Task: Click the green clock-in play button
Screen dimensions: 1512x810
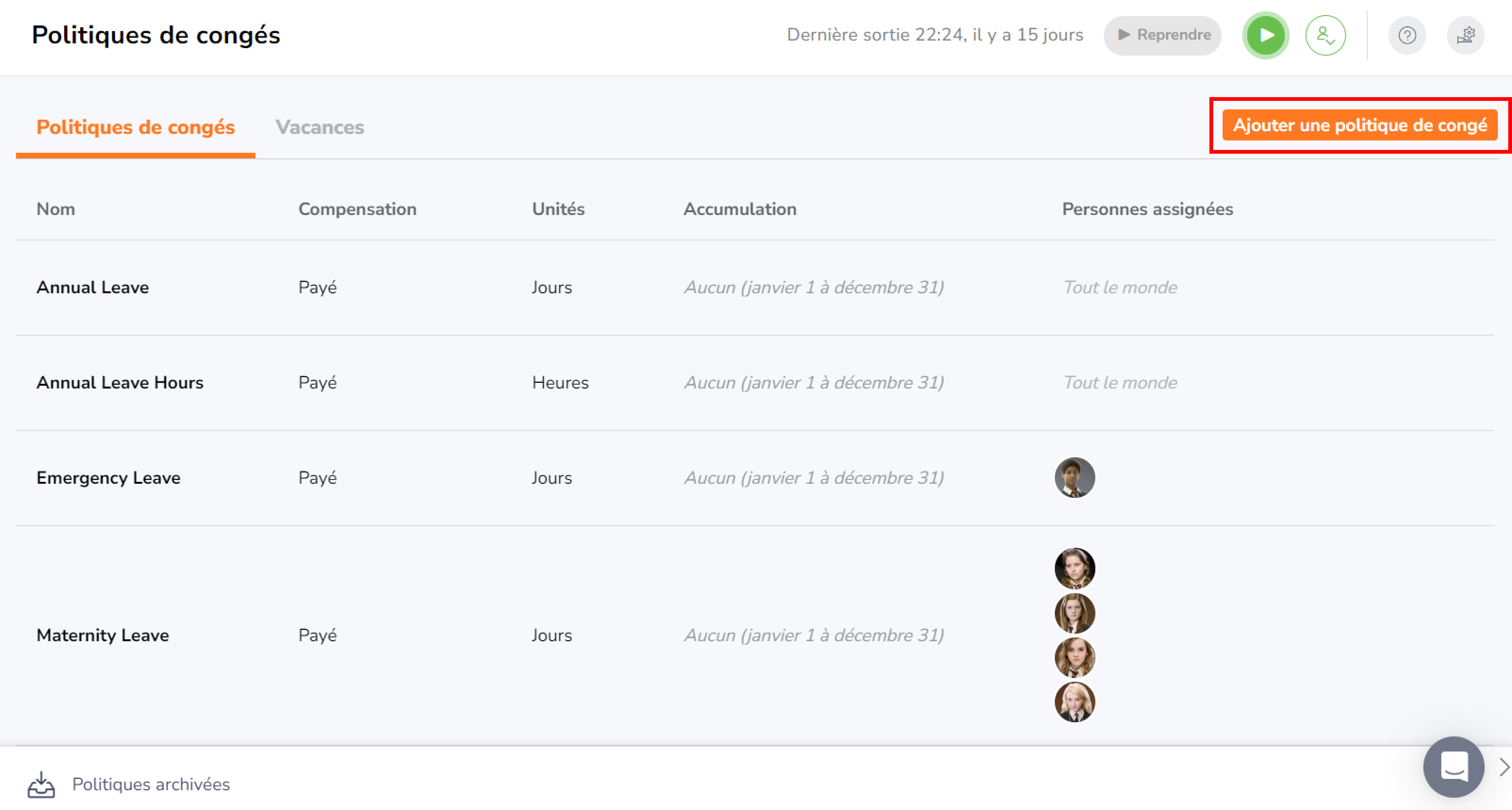Action: (1265, 35)
